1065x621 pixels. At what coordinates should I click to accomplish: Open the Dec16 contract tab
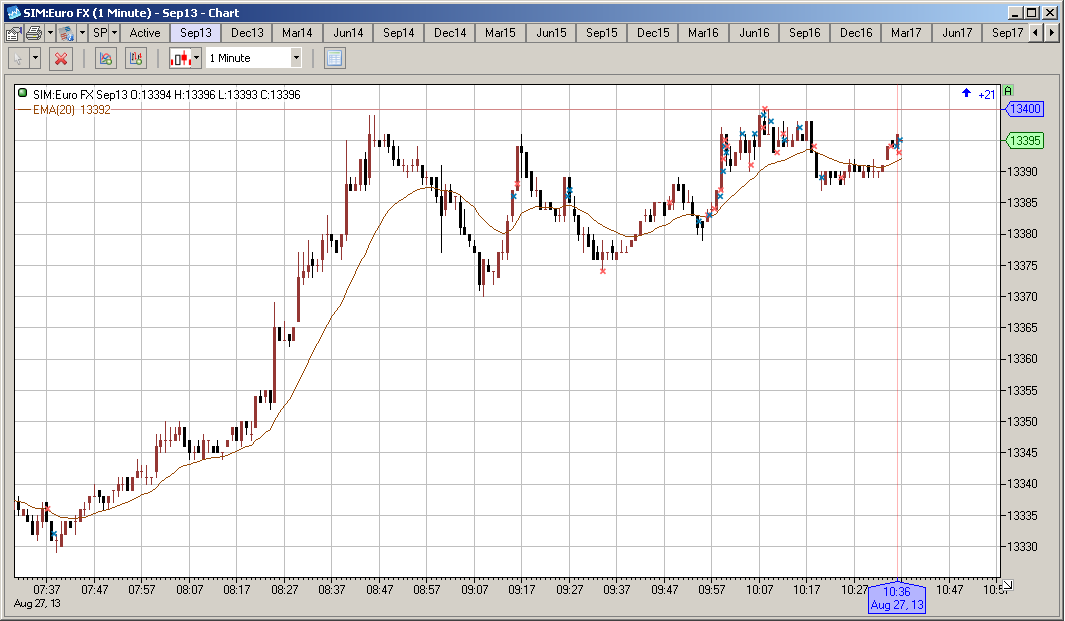click(856, 33)
